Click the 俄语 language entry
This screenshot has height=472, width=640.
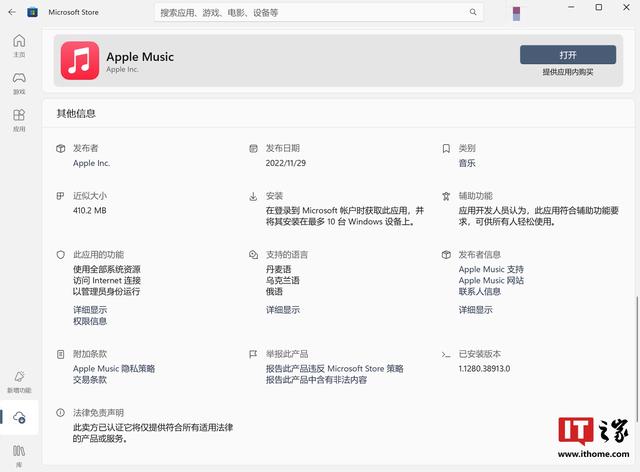(x=274, y=292)
